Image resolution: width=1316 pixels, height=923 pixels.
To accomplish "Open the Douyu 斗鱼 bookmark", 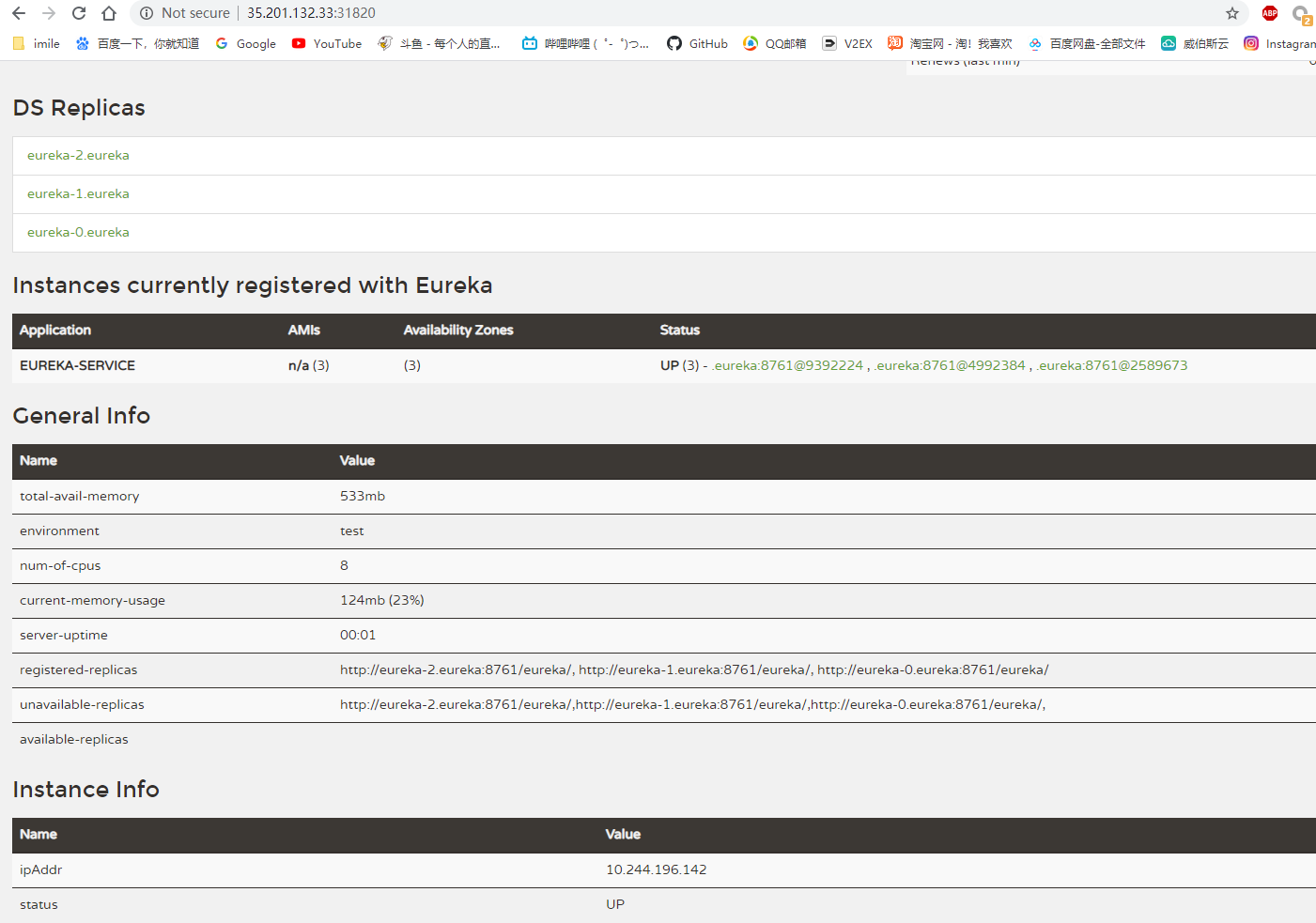I will coord(440,43).
